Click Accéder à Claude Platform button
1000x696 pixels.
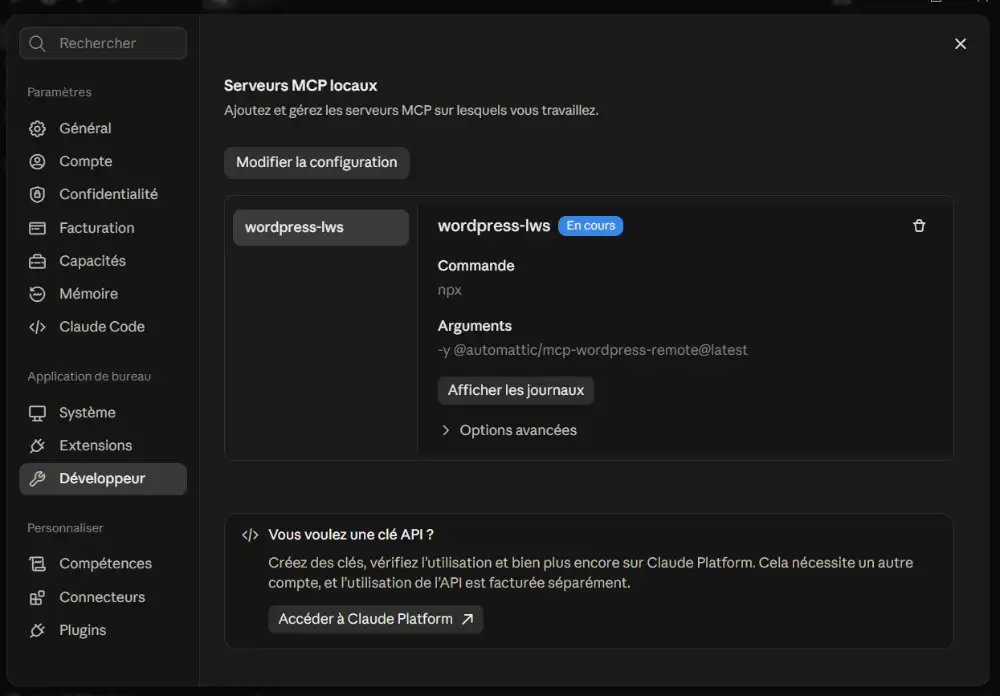[376, 619]
